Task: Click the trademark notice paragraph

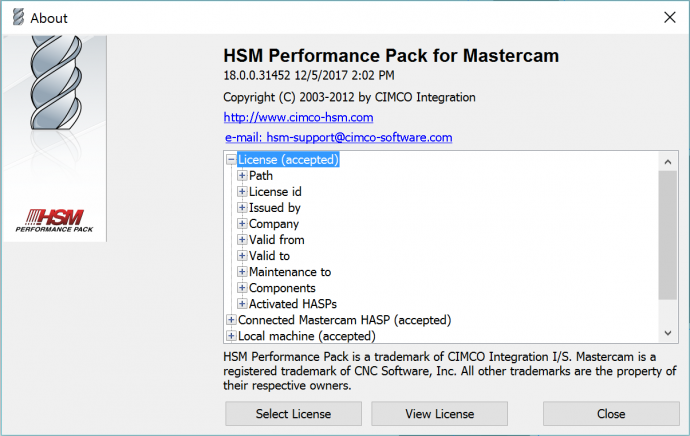Action: coord(449,371)
